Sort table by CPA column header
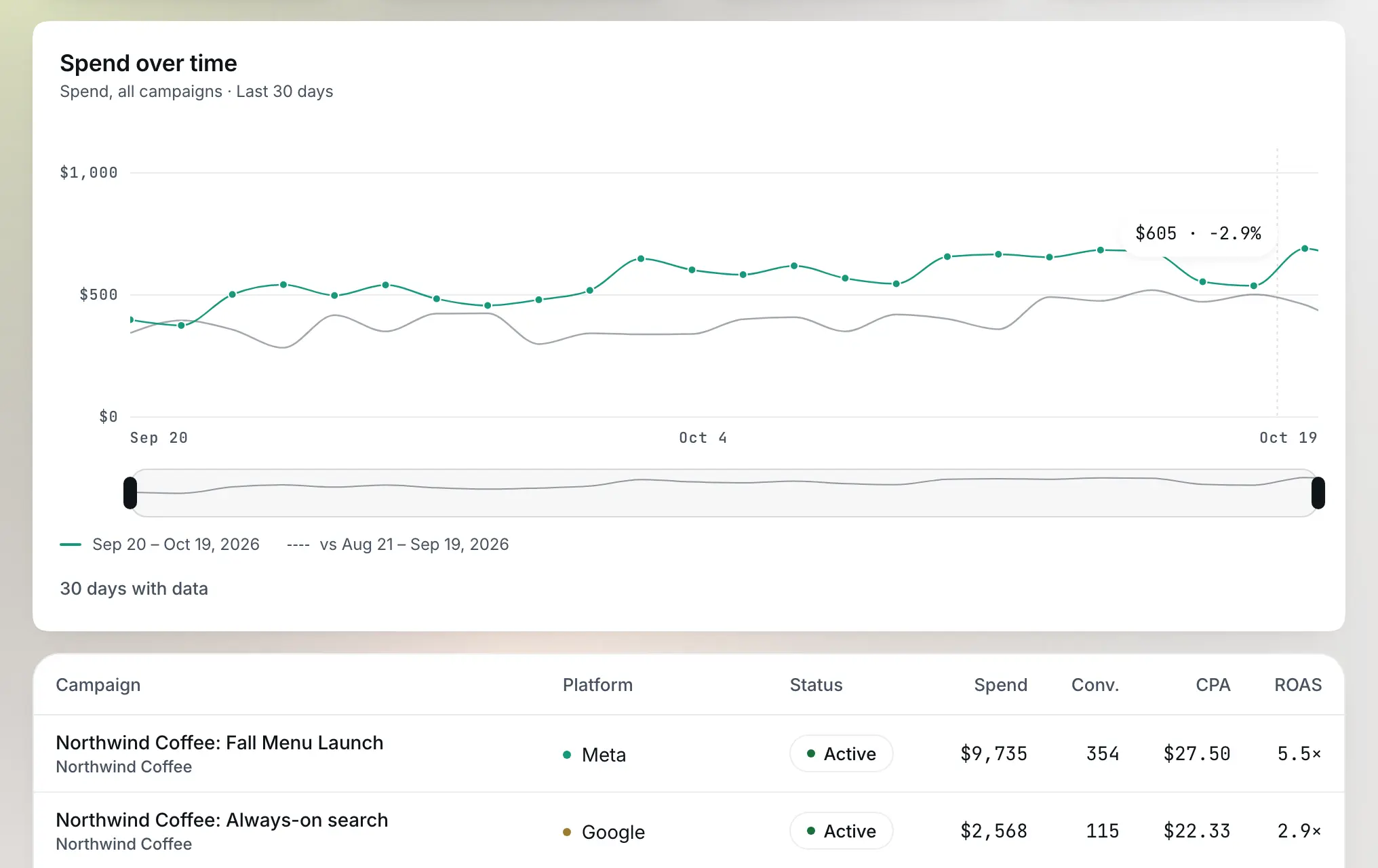 tap(1213, 685)
